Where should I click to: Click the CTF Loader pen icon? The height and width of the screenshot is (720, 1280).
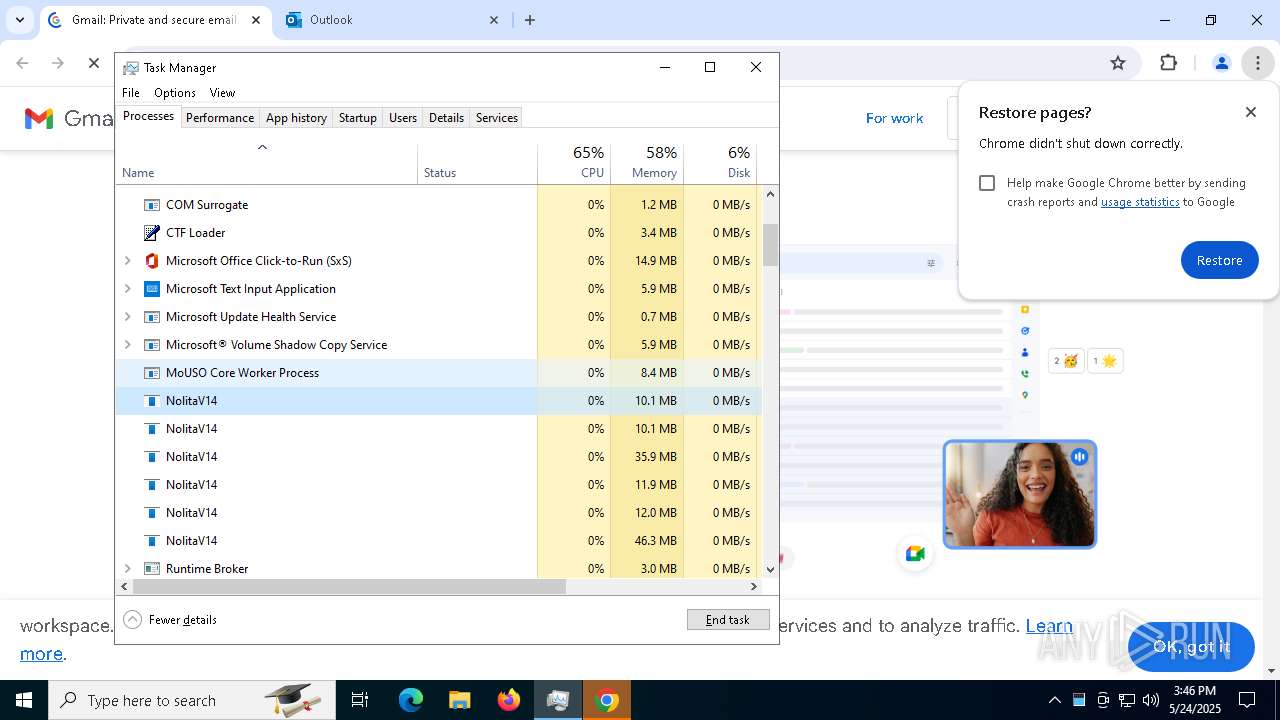tap(152, 233)
